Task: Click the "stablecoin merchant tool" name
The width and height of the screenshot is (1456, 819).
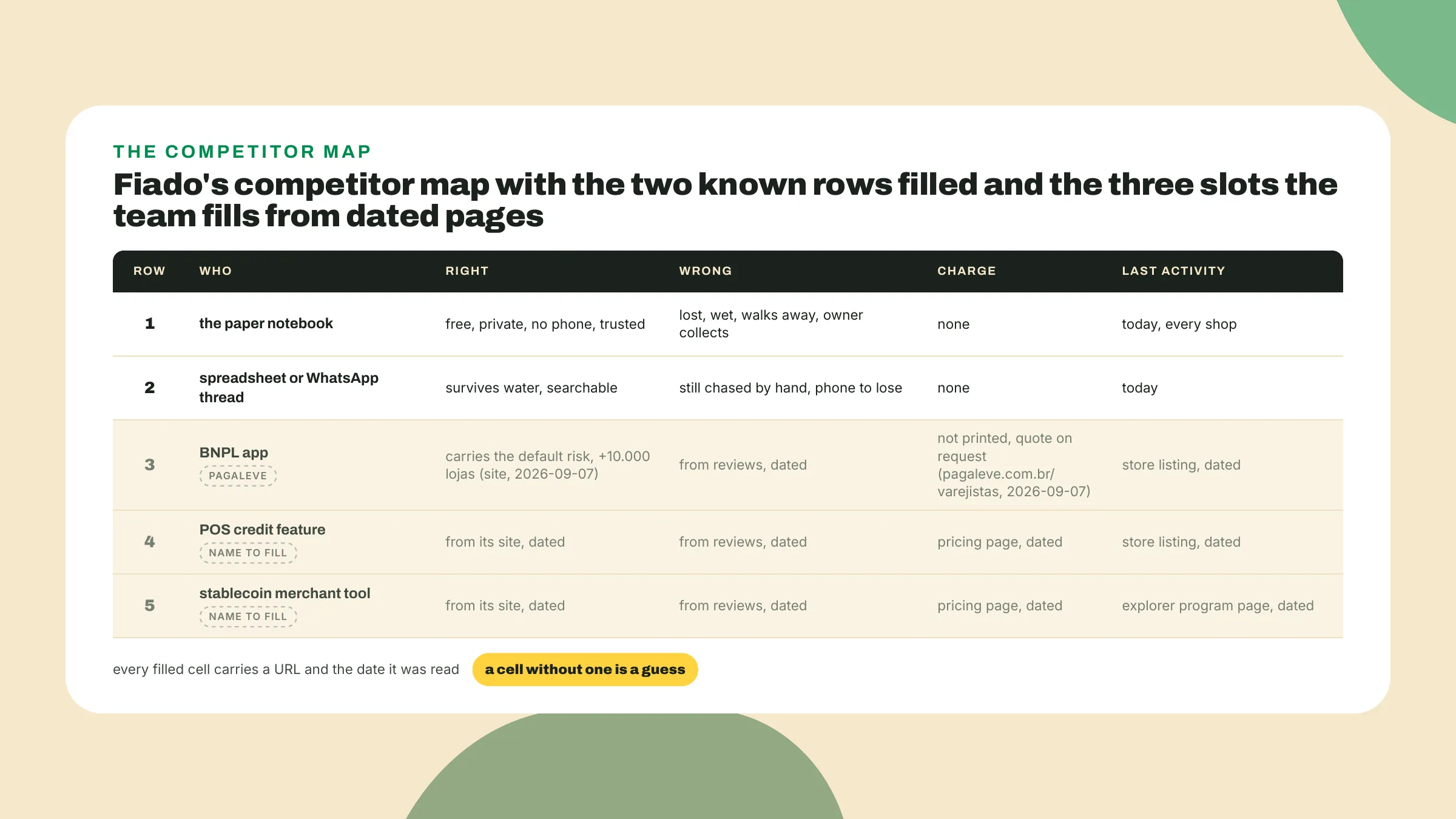Action: click(285, 593)
